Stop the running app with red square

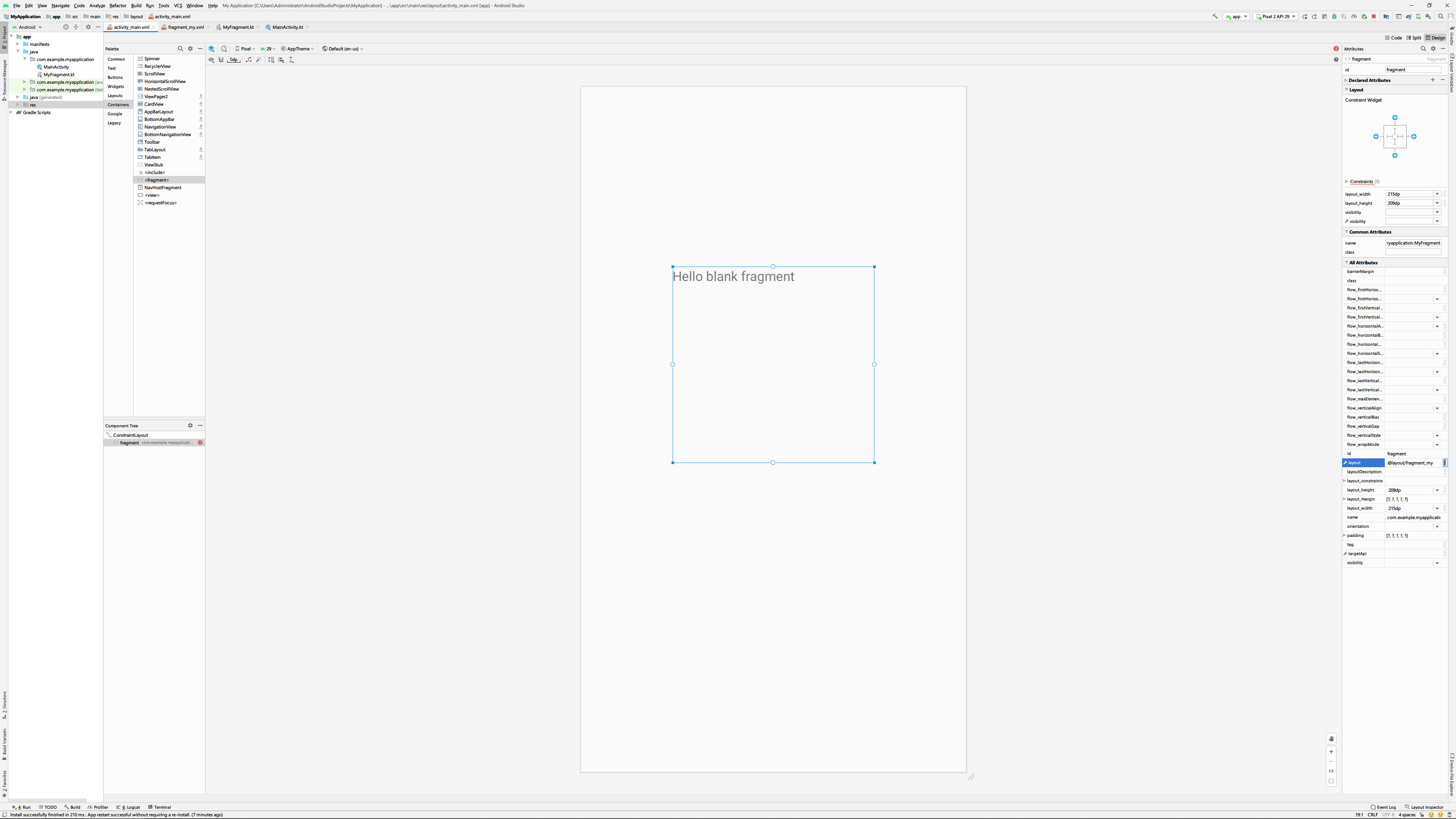point(1374,16)
